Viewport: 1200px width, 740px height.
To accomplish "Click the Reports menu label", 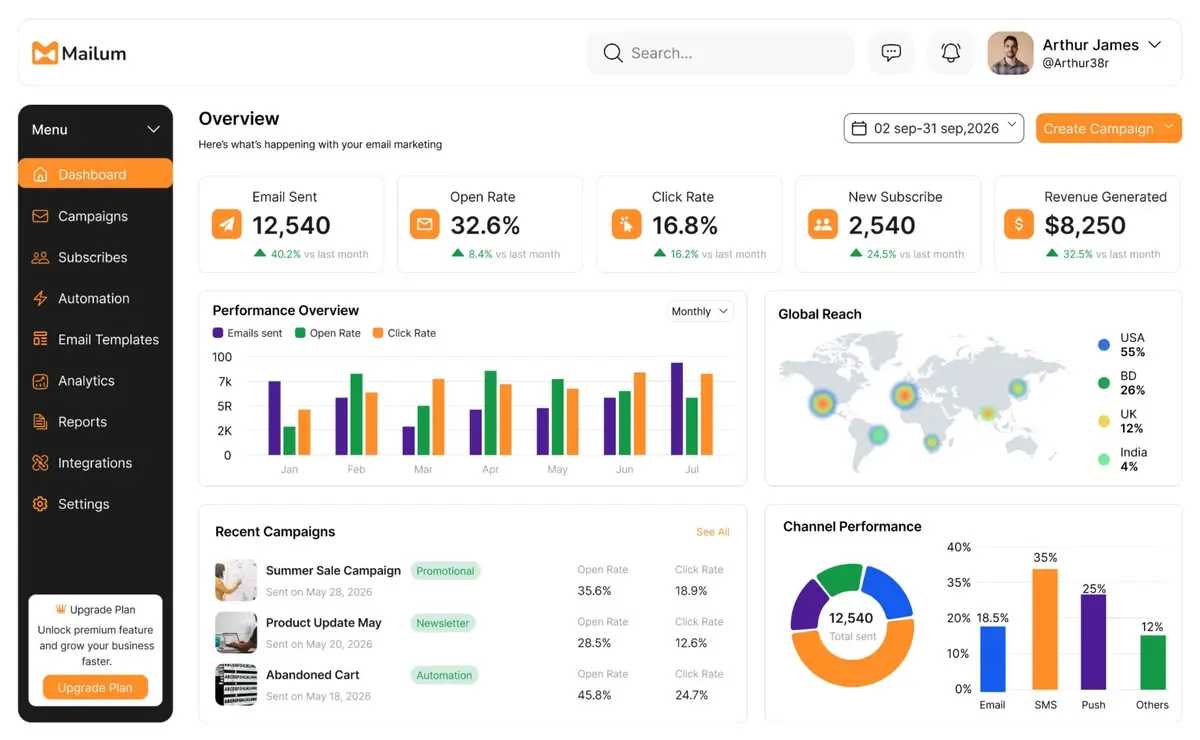I will 82,422.
